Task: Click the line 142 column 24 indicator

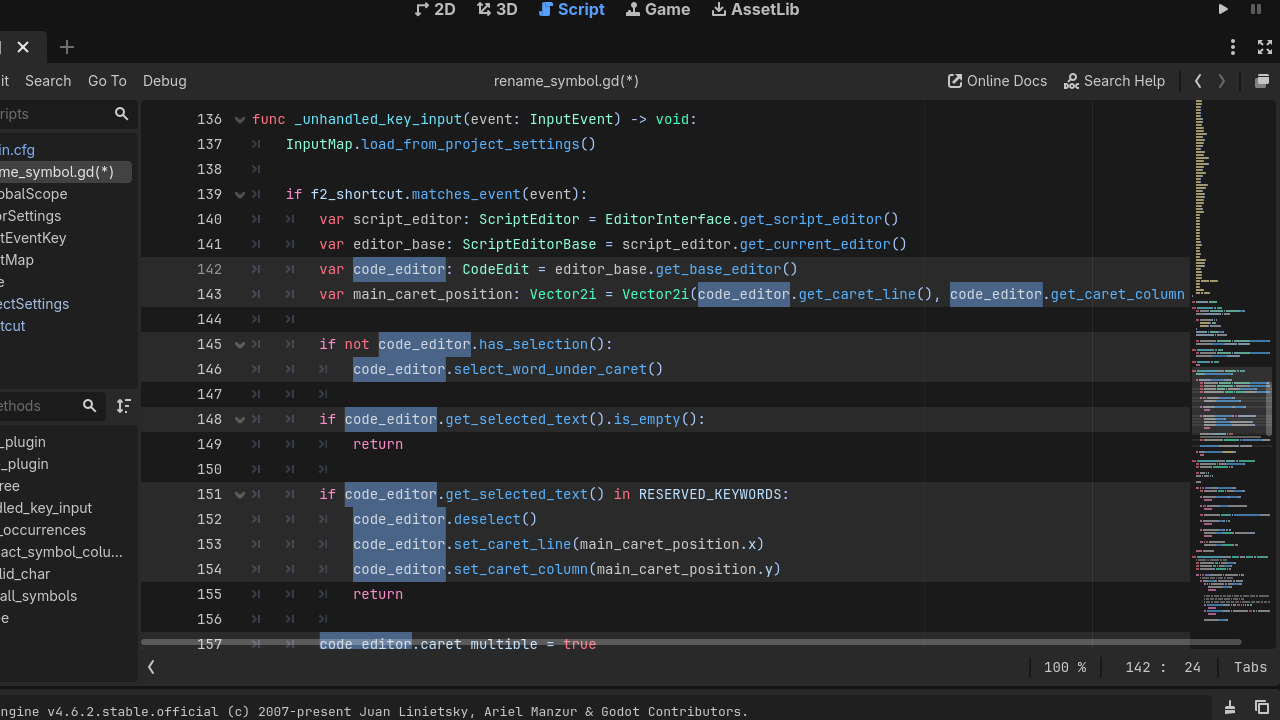Action: [1164, 667]
